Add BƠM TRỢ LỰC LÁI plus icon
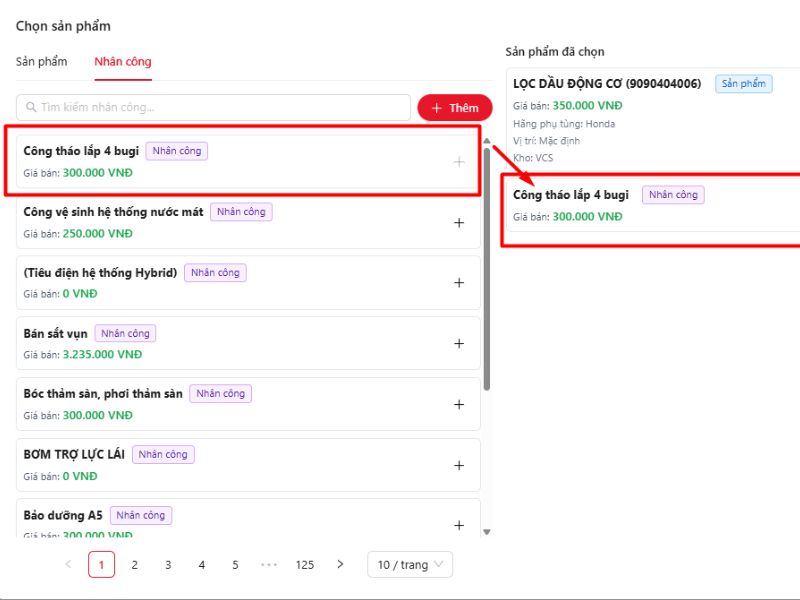This screenshot has width=800, height=600. [459, 465]
